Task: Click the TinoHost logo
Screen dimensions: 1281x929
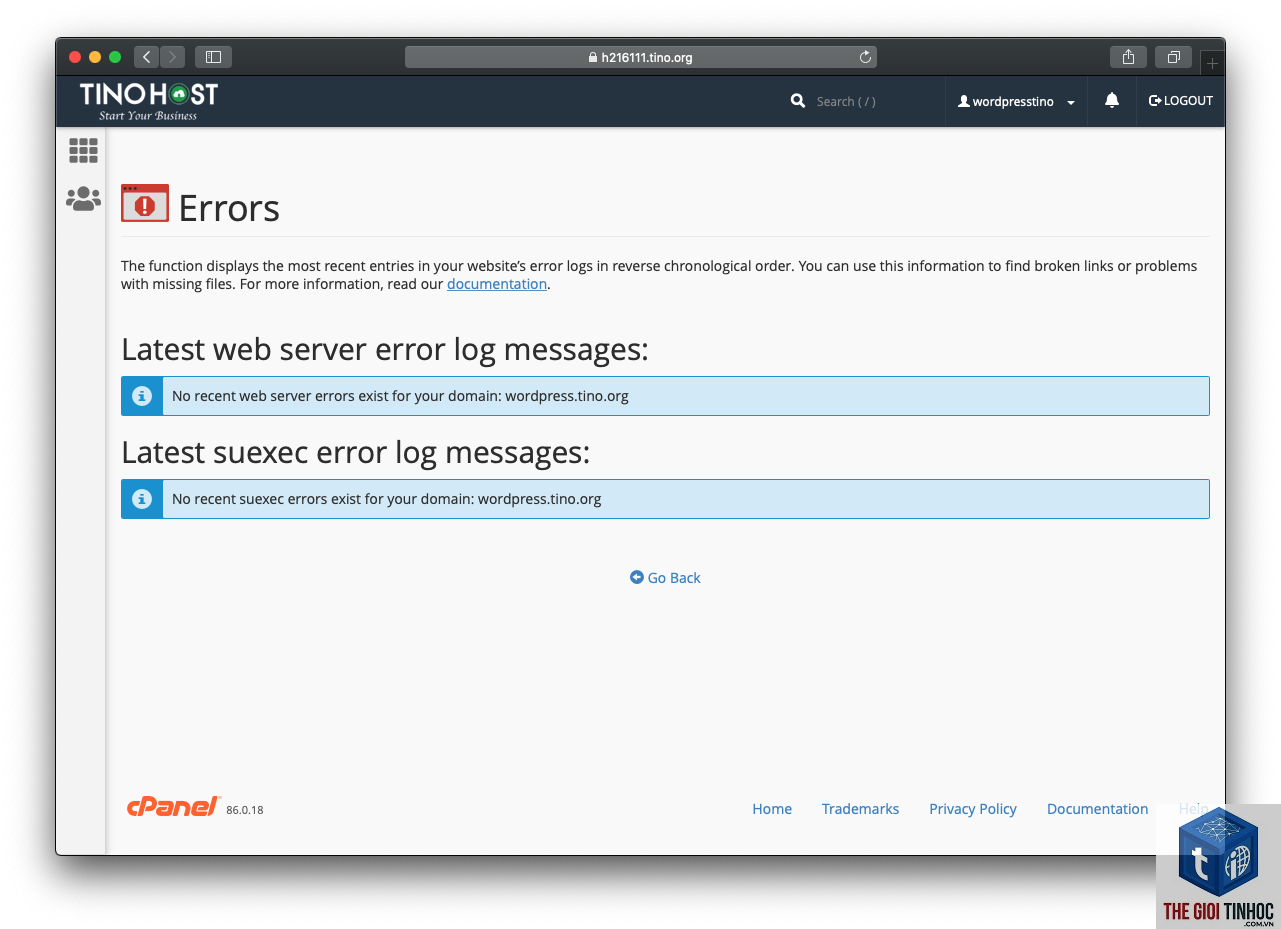Action: coord(149,101)
